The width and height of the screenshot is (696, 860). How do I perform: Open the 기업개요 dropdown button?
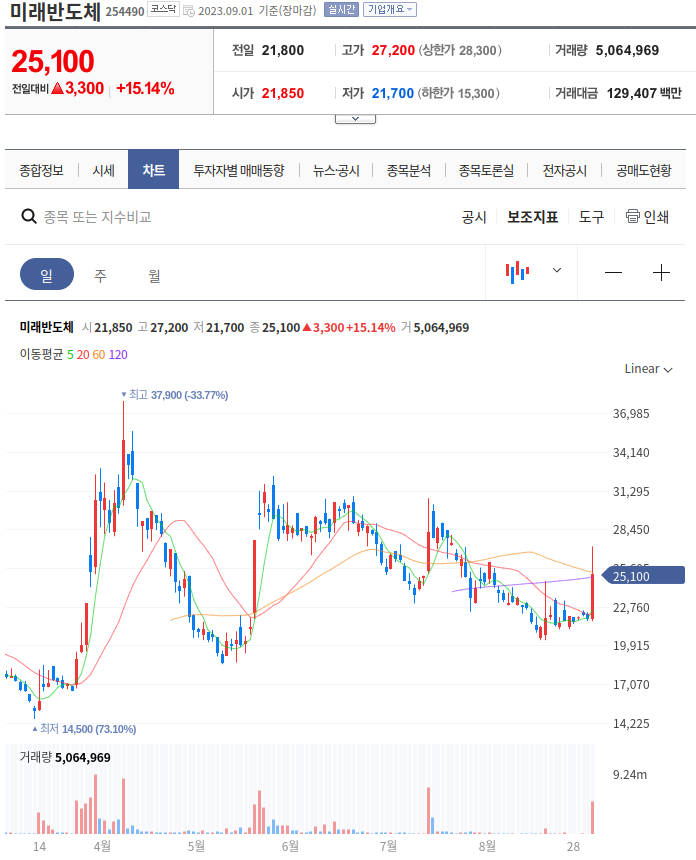coord(390,9)
